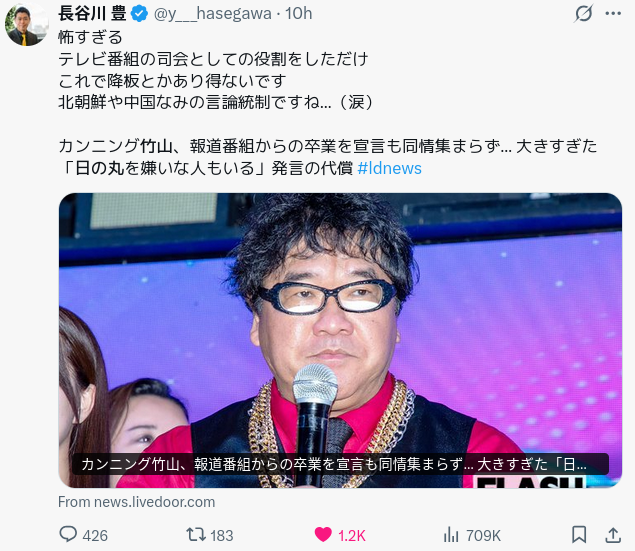This screenshot has height=551, width=635.
Task: Click the display name 長谷川 豊
Action: click(92, 13)
